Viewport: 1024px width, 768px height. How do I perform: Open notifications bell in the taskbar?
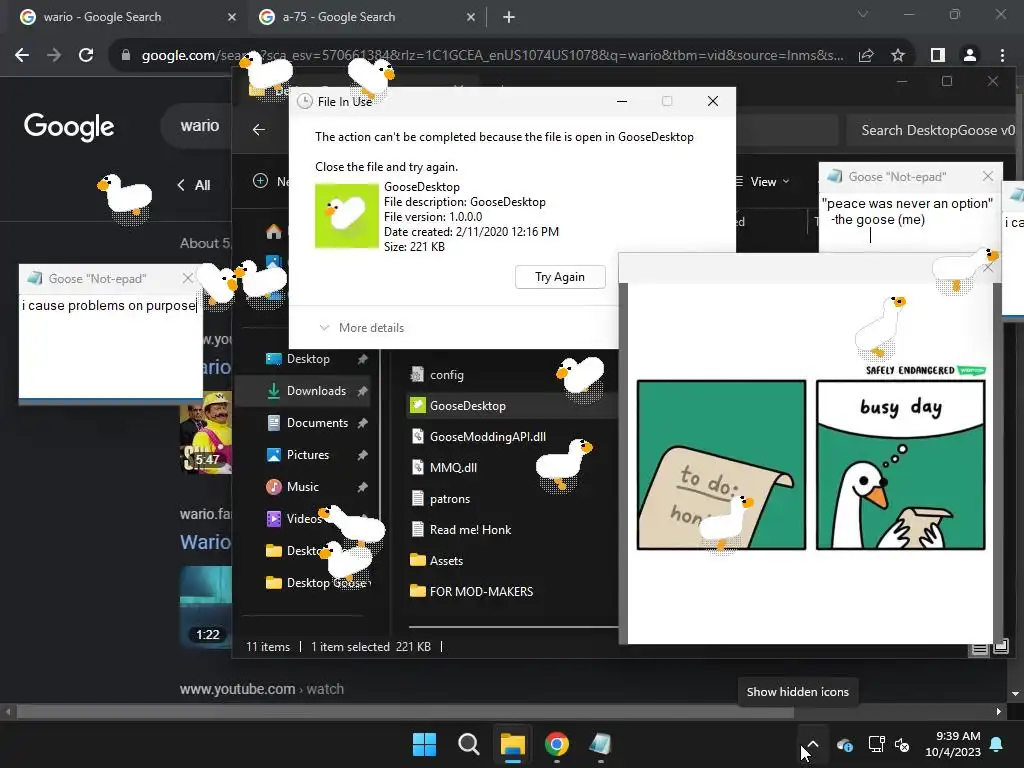click(x=997, y=744)
